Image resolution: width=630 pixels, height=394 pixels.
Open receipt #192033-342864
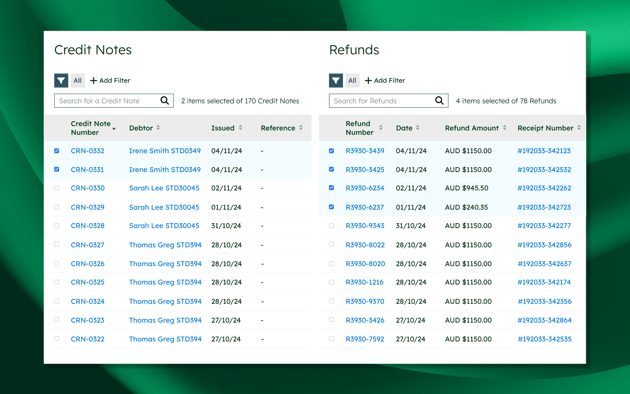[x=544, y=320]
